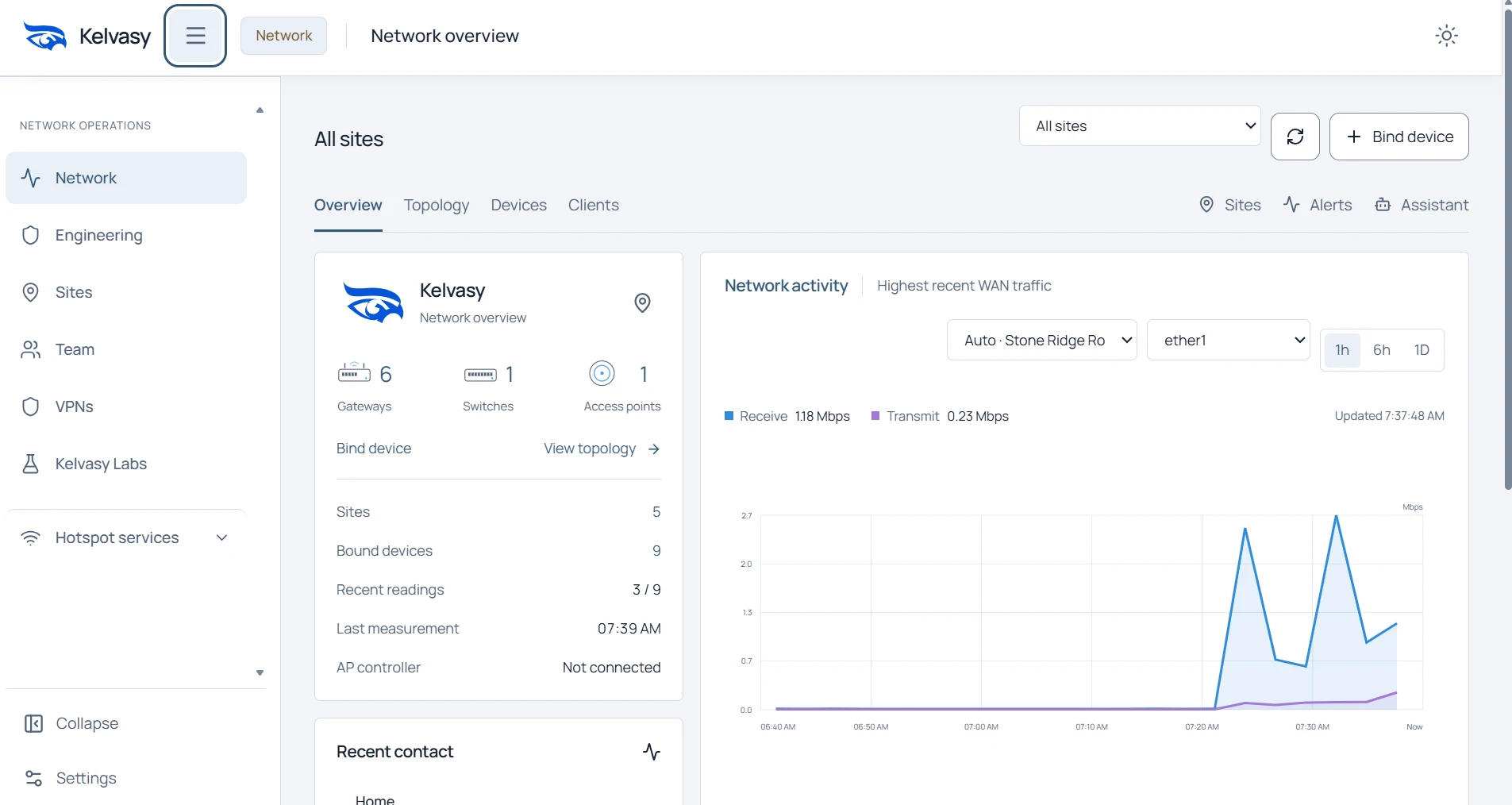
Task: Click the Gateways router icon
Action: 354,372
